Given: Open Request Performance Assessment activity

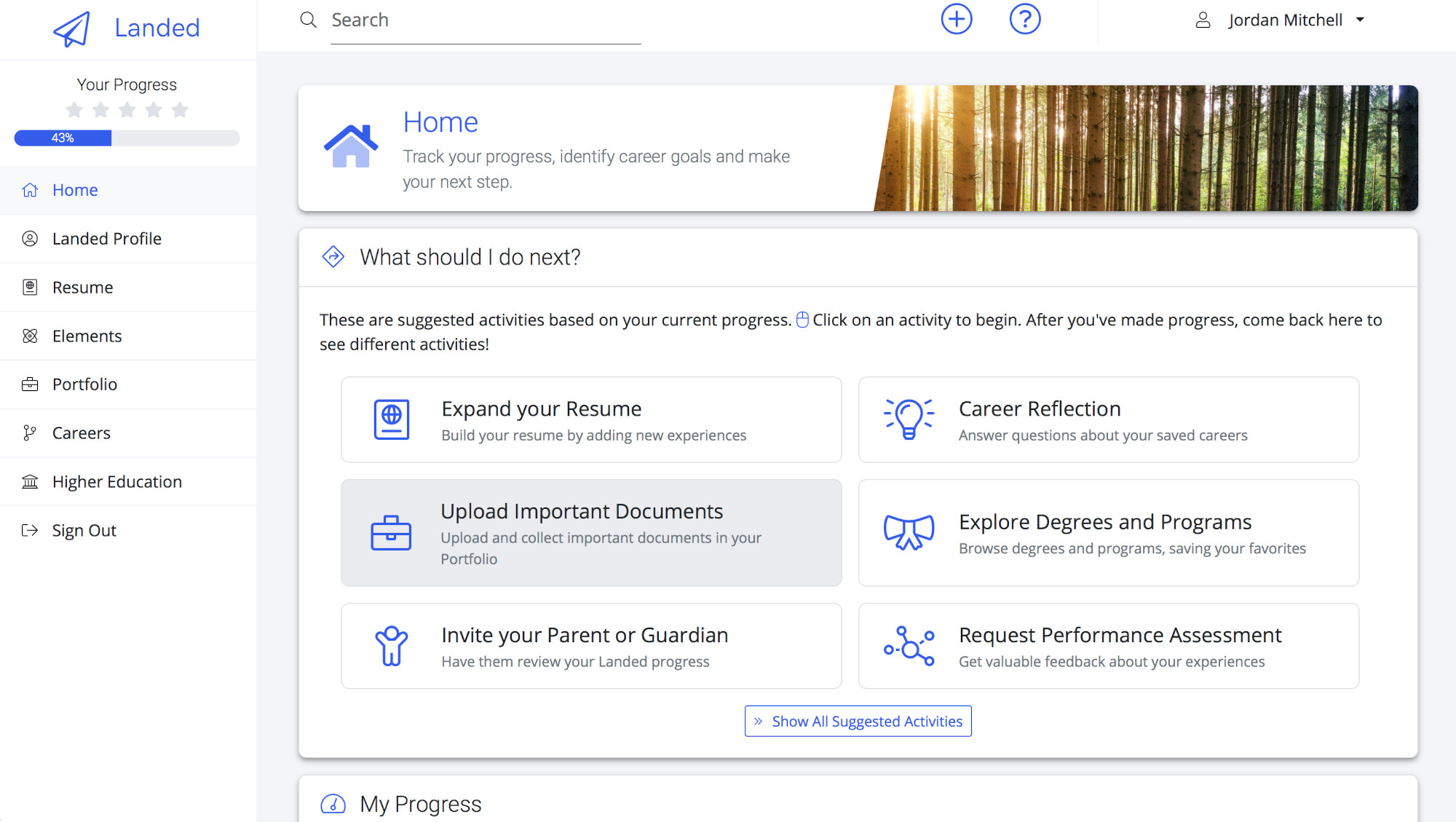Looking at the screenshot, I should [x=1109, y=646].
